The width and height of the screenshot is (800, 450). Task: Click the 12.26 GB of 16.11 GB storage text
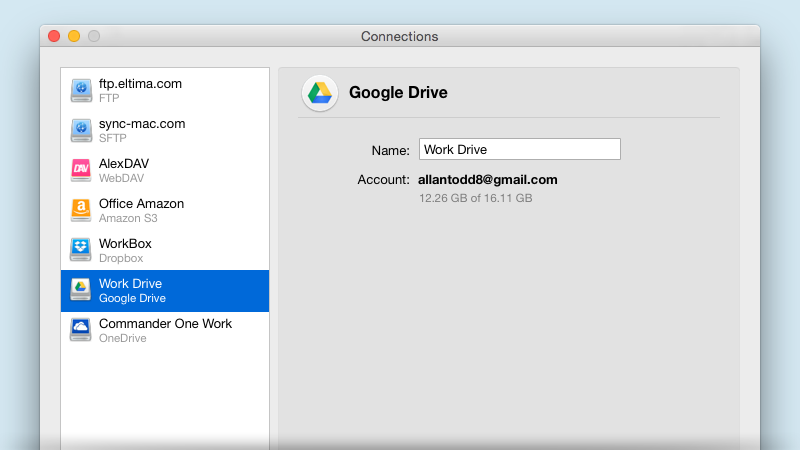click(476, 198)
